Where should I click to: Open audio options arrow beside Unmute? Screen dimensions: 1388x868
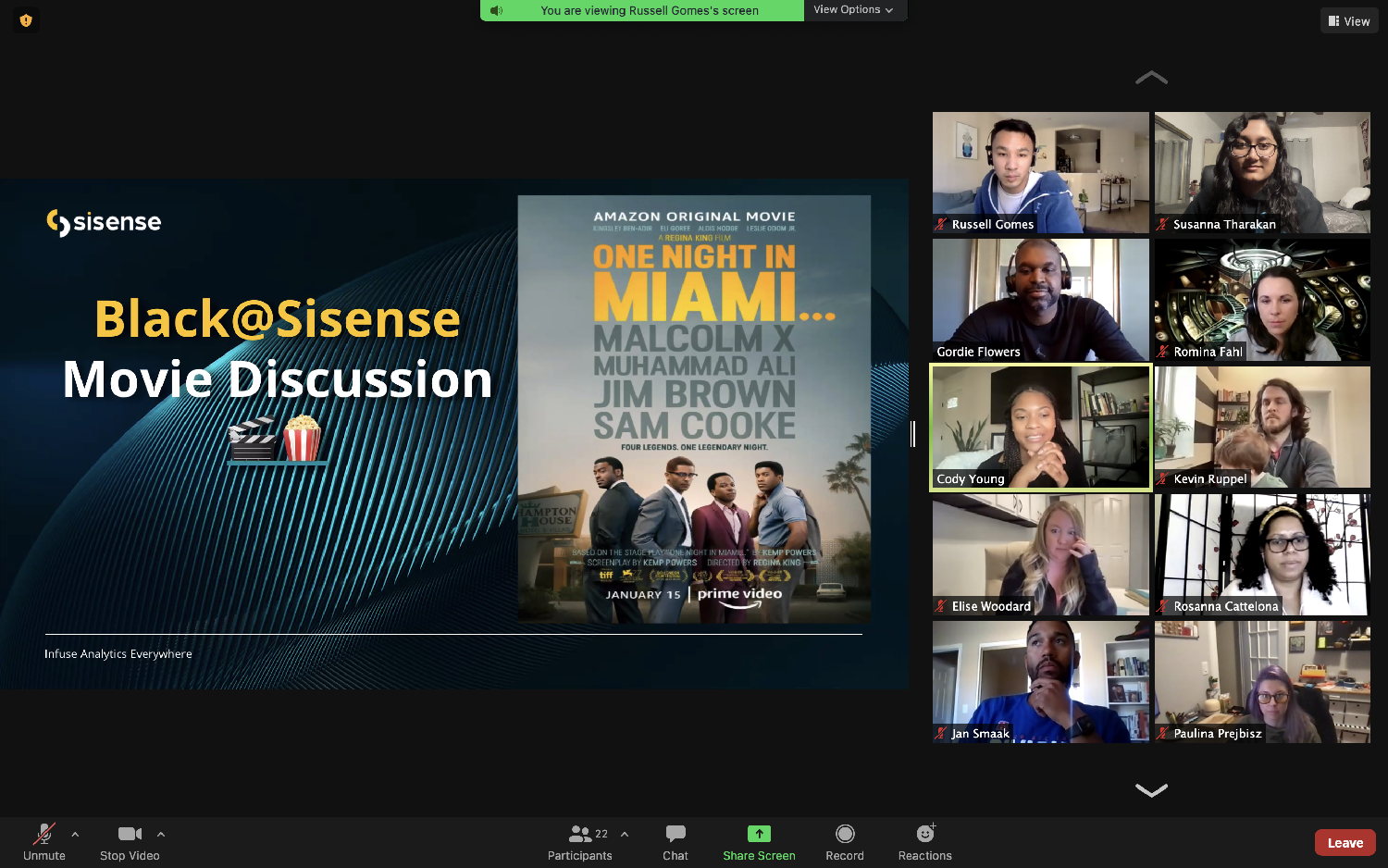75,834
